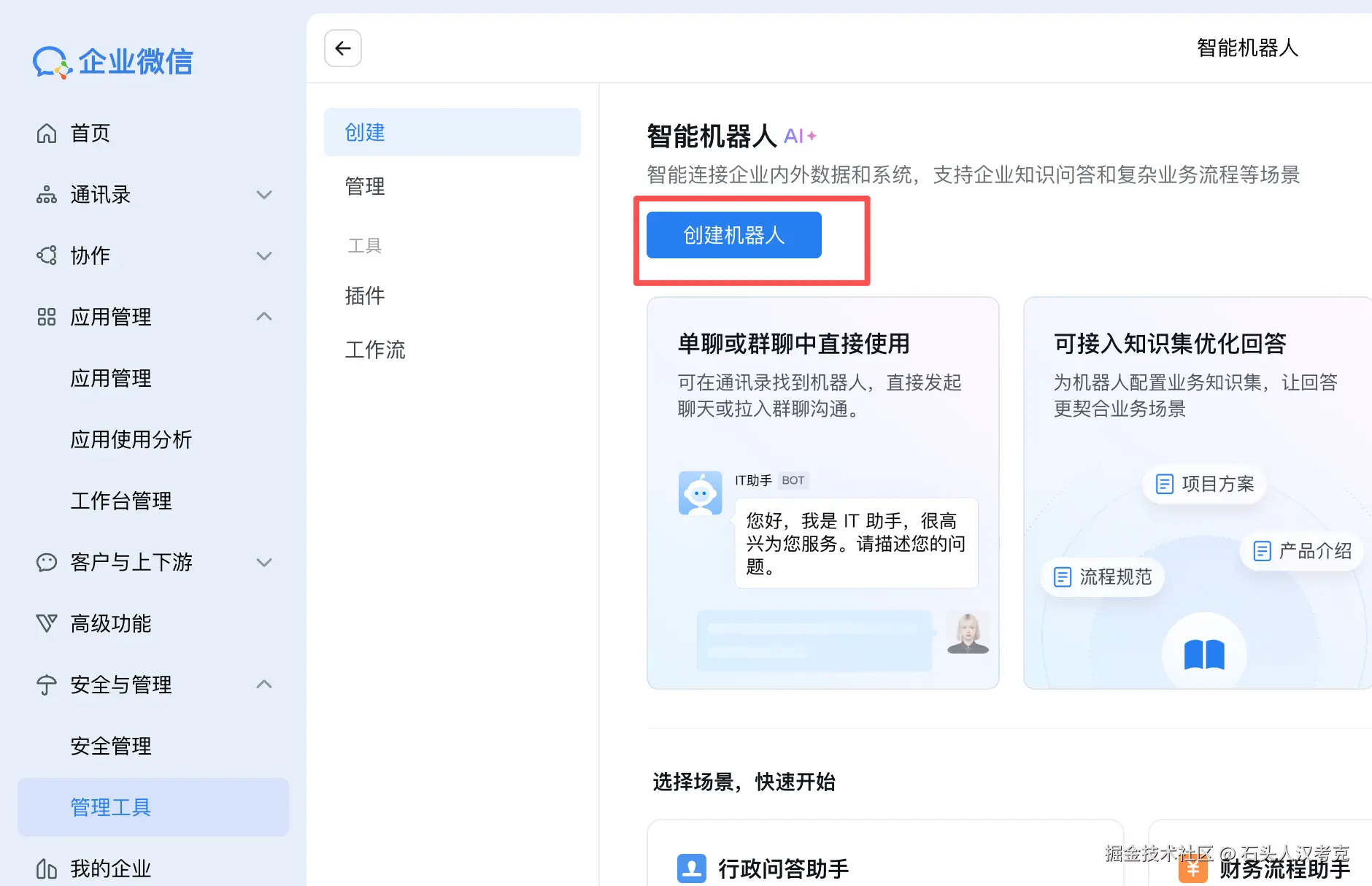1372x886 pixels.
Task: Open 应用使用分析
Action: pos(153,439)
